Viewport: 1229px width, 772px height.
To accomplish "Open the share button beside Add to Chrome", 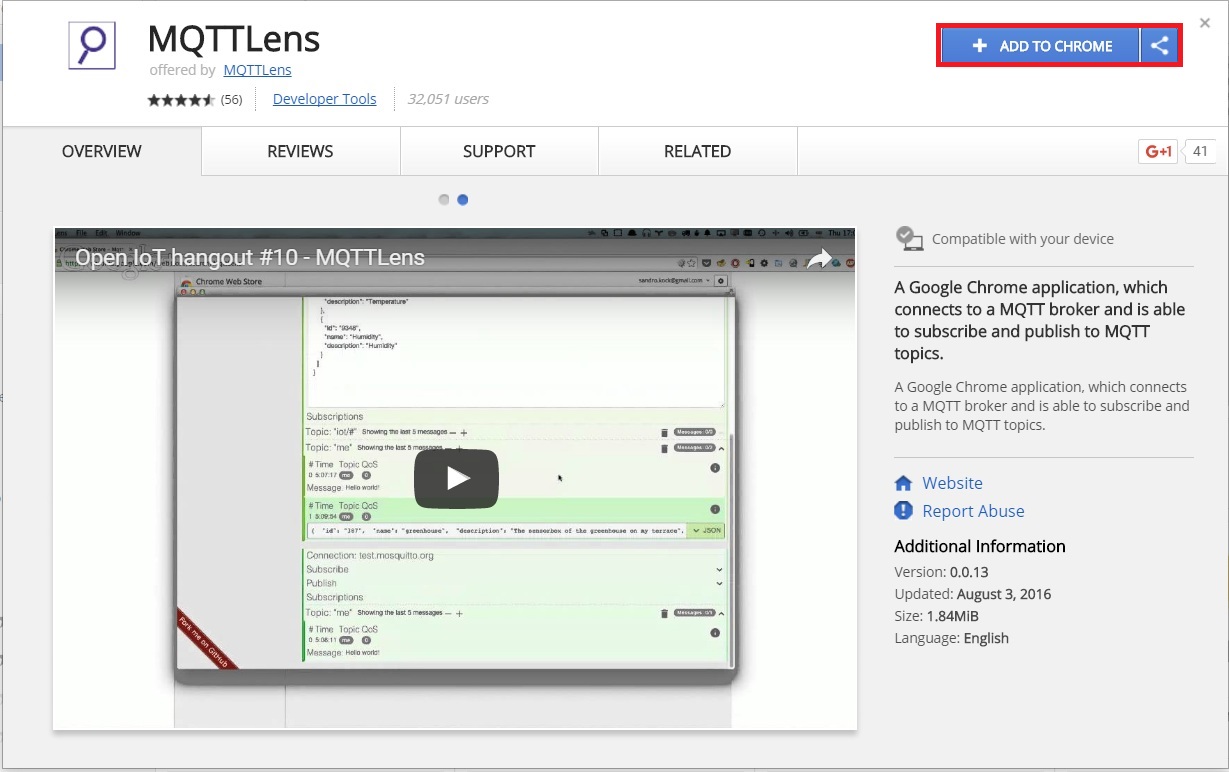I will pos(1160,46).
